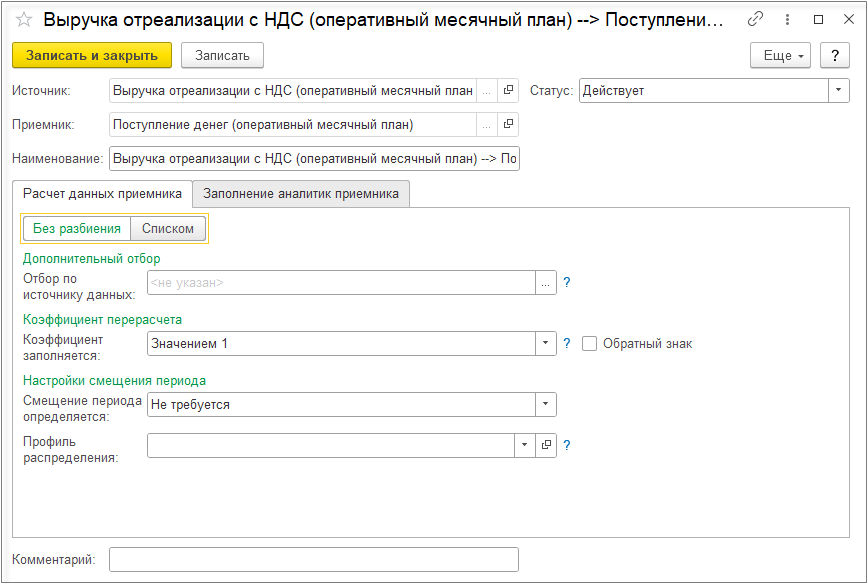Viewport: 867px width, 583px height.
Task: Open the Еще menu button
Action: (780, 56)
